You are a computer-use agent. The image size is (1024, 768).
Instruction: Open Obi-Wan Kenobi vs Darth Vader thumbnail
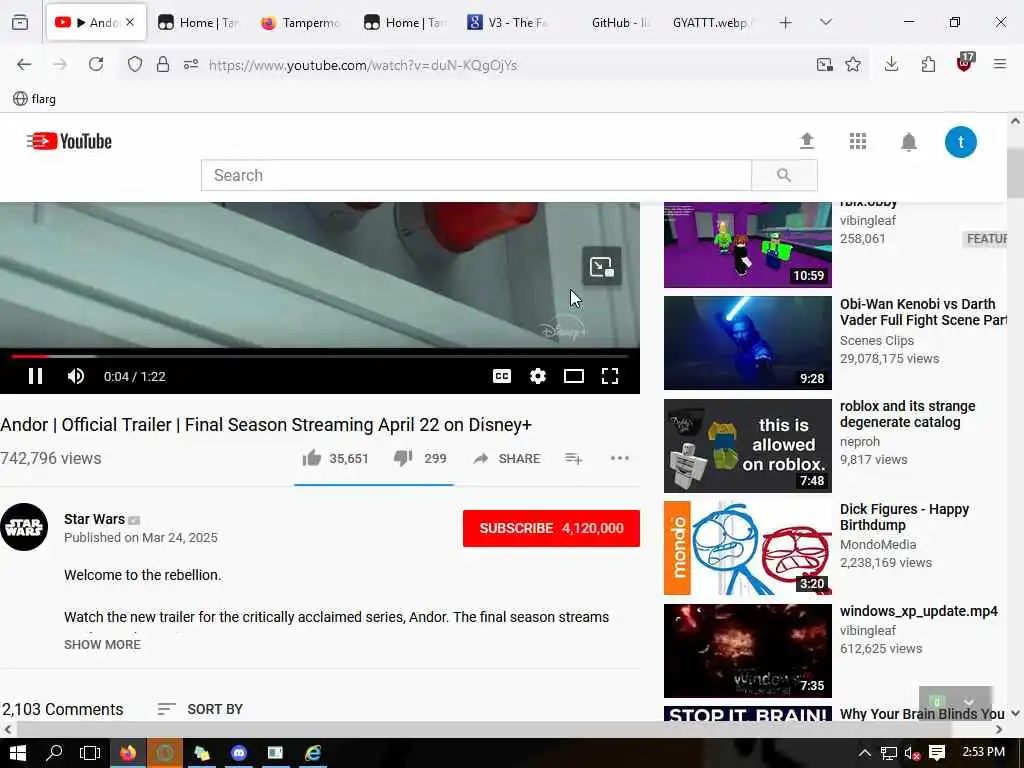(x=748, y=343)
